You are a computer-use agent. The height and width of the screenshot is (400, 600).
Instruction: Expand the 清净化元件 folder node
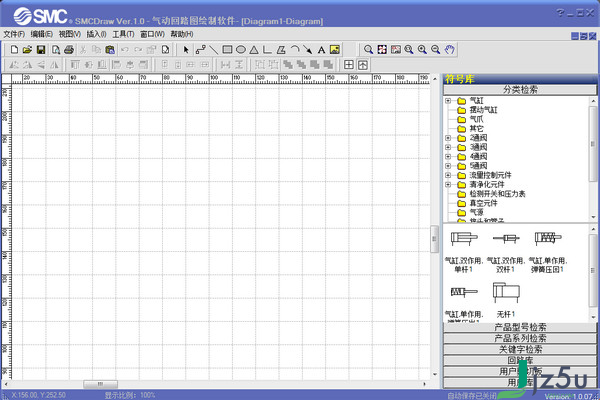(x=448, y=184)
